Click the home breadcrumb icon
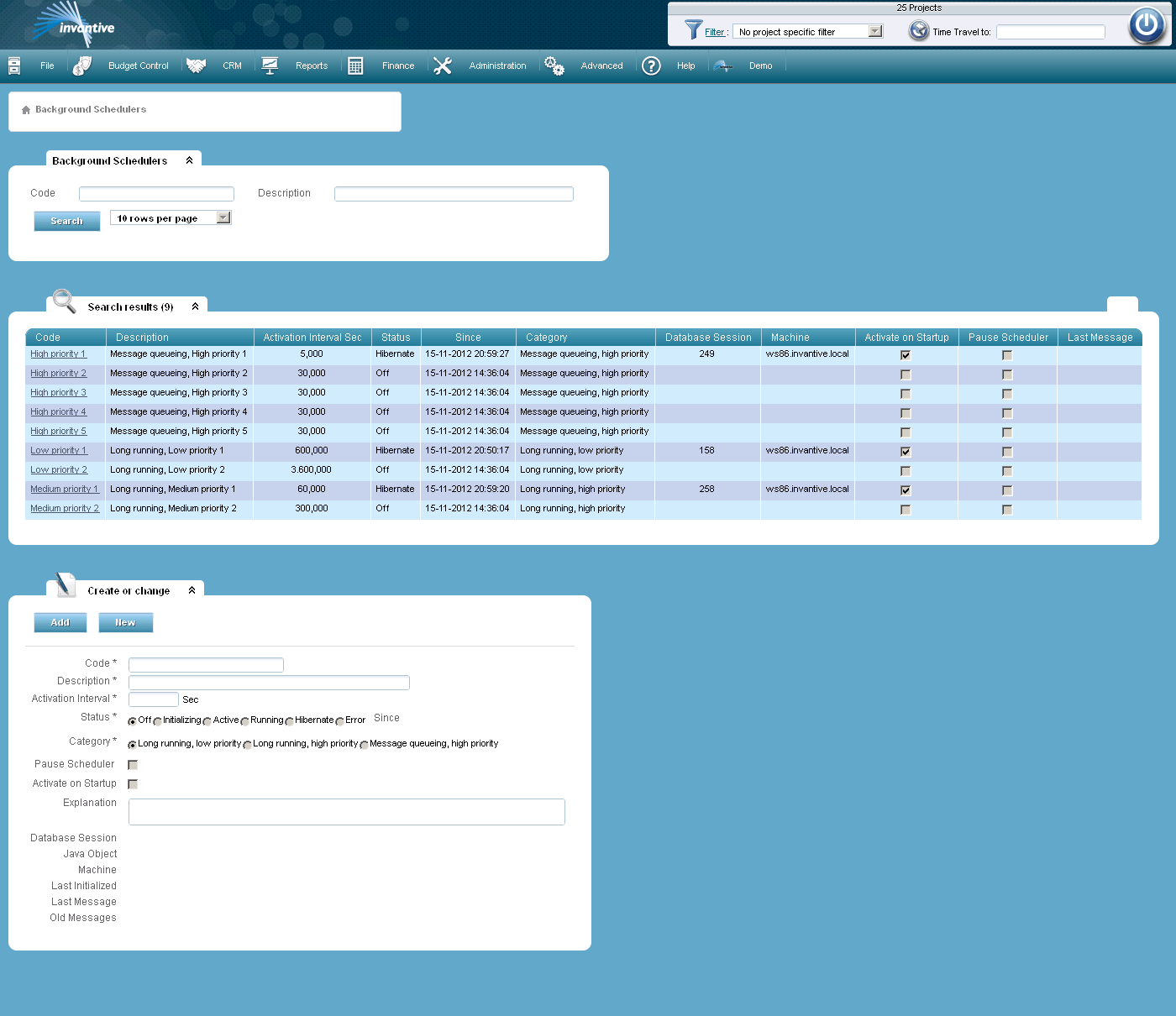Screen dimensions: 1176x1016 click(x=26, y=110)
